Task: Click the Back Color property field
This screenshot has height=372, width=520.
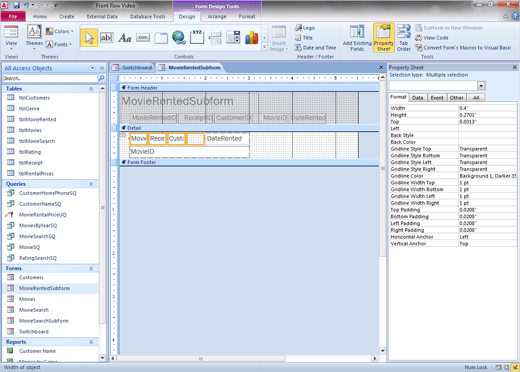Action: pyautogui.click(x=487, y=142)
